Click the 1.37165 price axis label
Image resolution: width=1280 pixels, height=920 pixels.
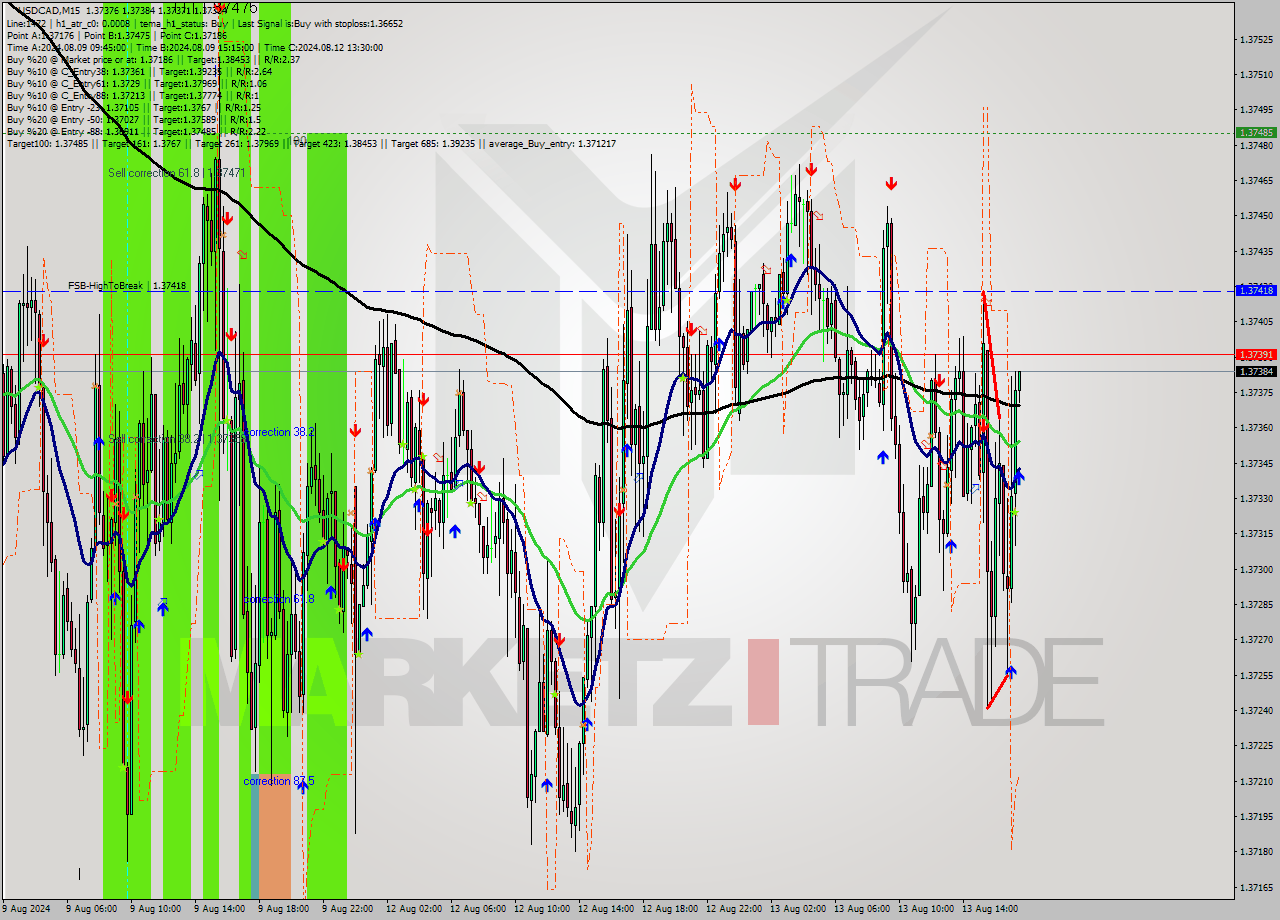1256,888
